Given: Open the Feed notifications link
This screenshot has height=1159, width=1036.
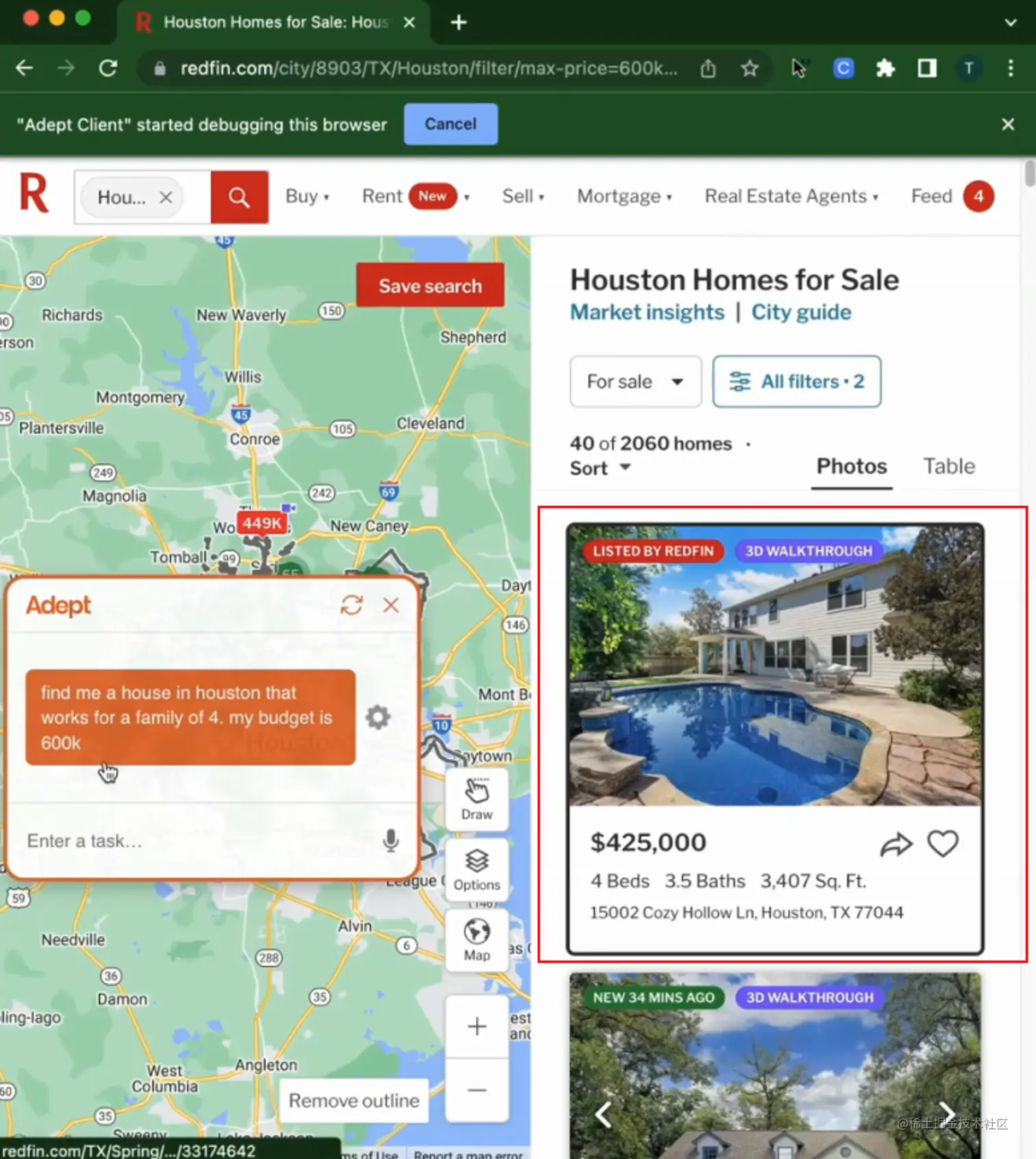Looking at the screenshot, I should click(952, 196).
